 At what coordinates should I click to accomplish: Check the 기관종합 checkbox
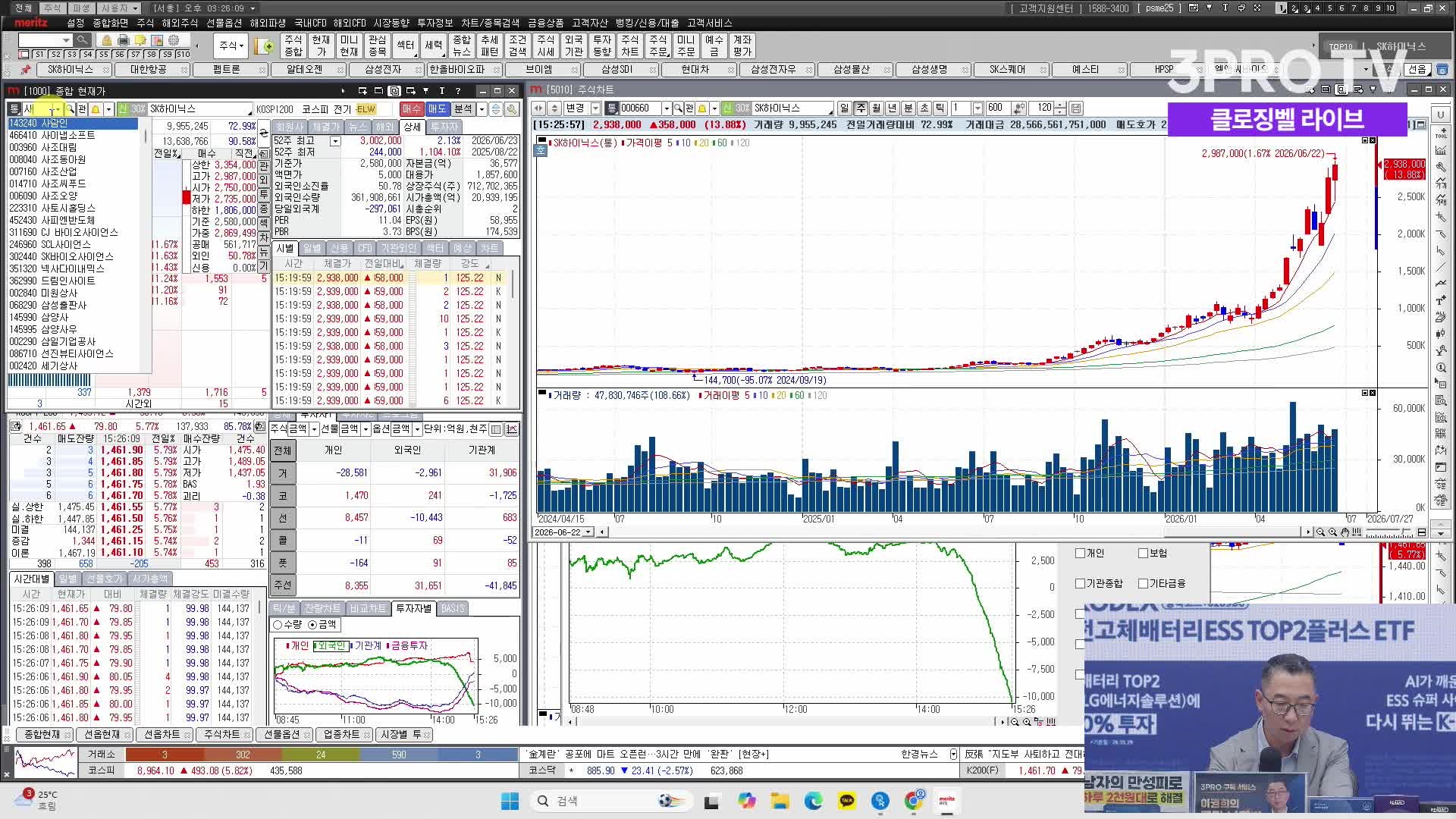[1080, 584]
